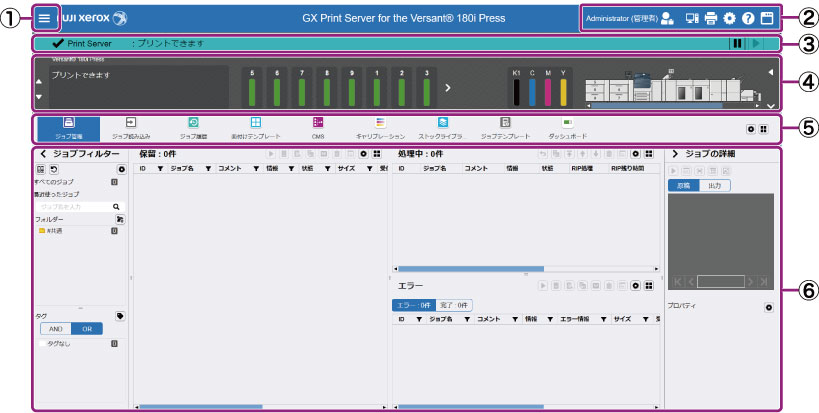Click the window layout icon in header

coord(766,18)
